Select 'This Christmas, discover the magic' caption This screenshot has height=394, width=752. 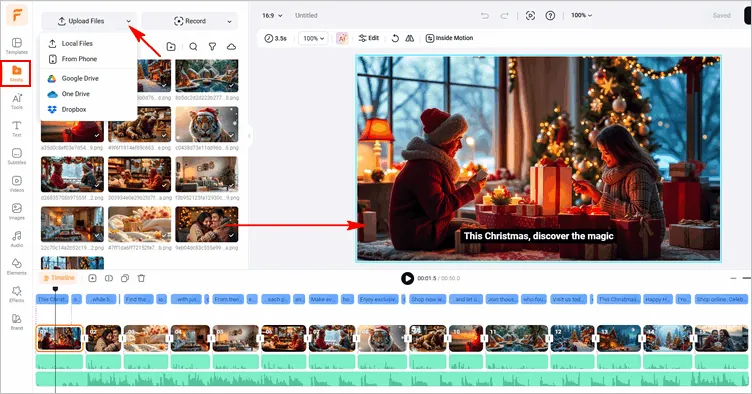coord(538,236)
